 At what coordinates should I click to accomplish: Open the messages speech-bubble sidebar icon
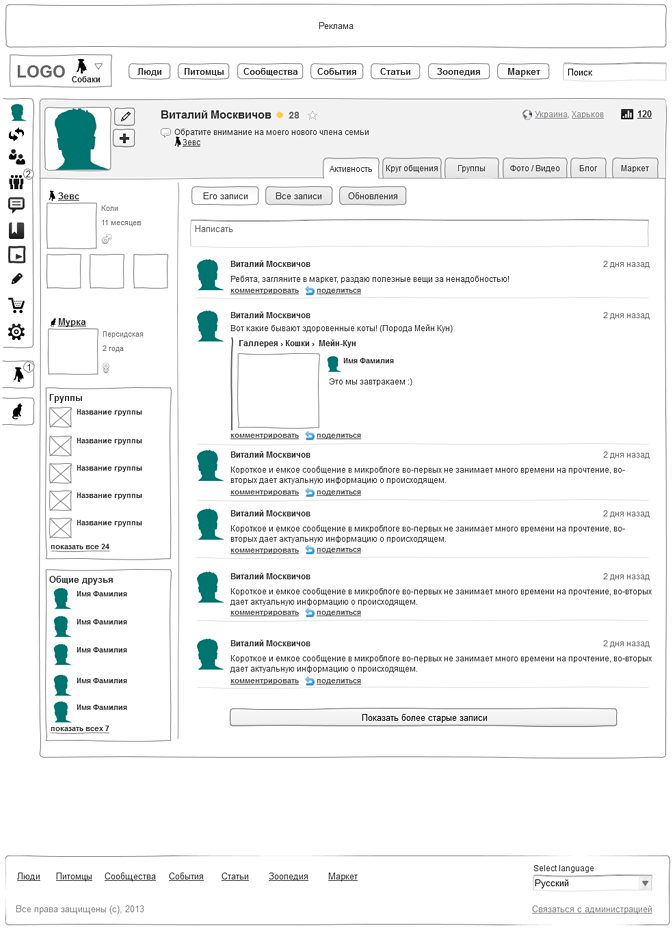point(17,205)
